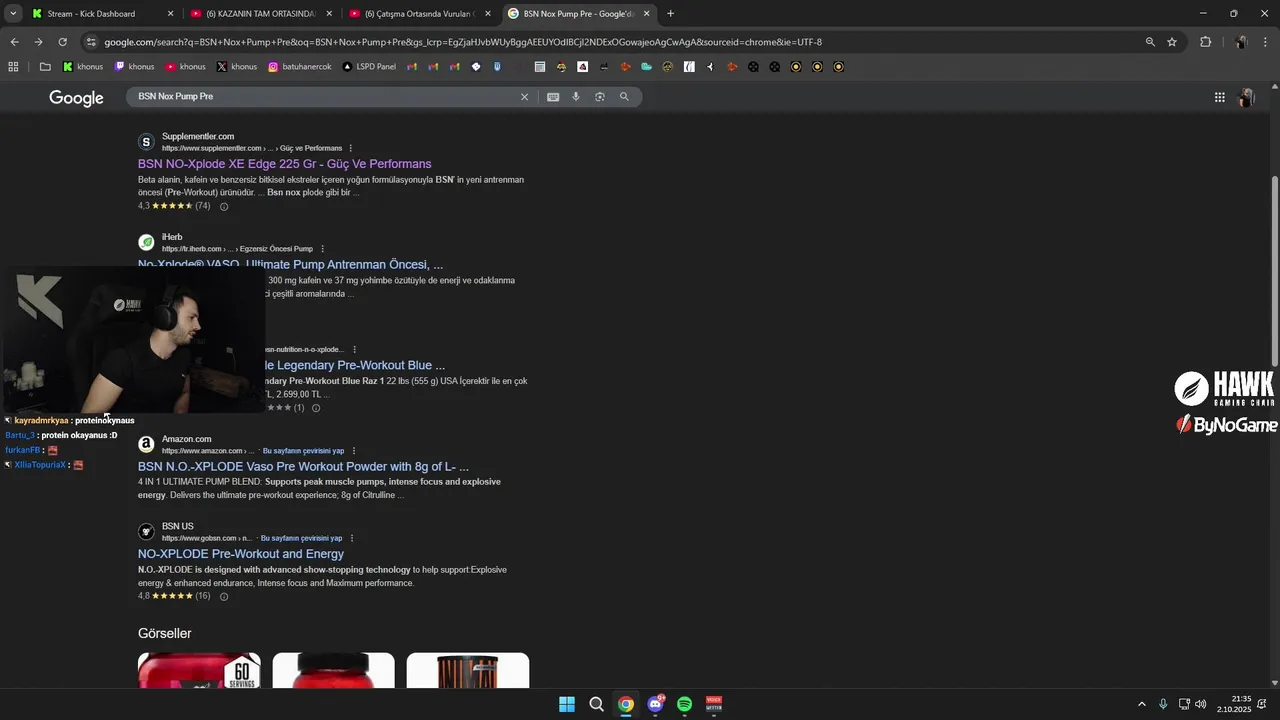This screenshot has height=720, width=1280.
Task: Open the Instagram batuhanercok bookmark
Action: click(301, 67)
